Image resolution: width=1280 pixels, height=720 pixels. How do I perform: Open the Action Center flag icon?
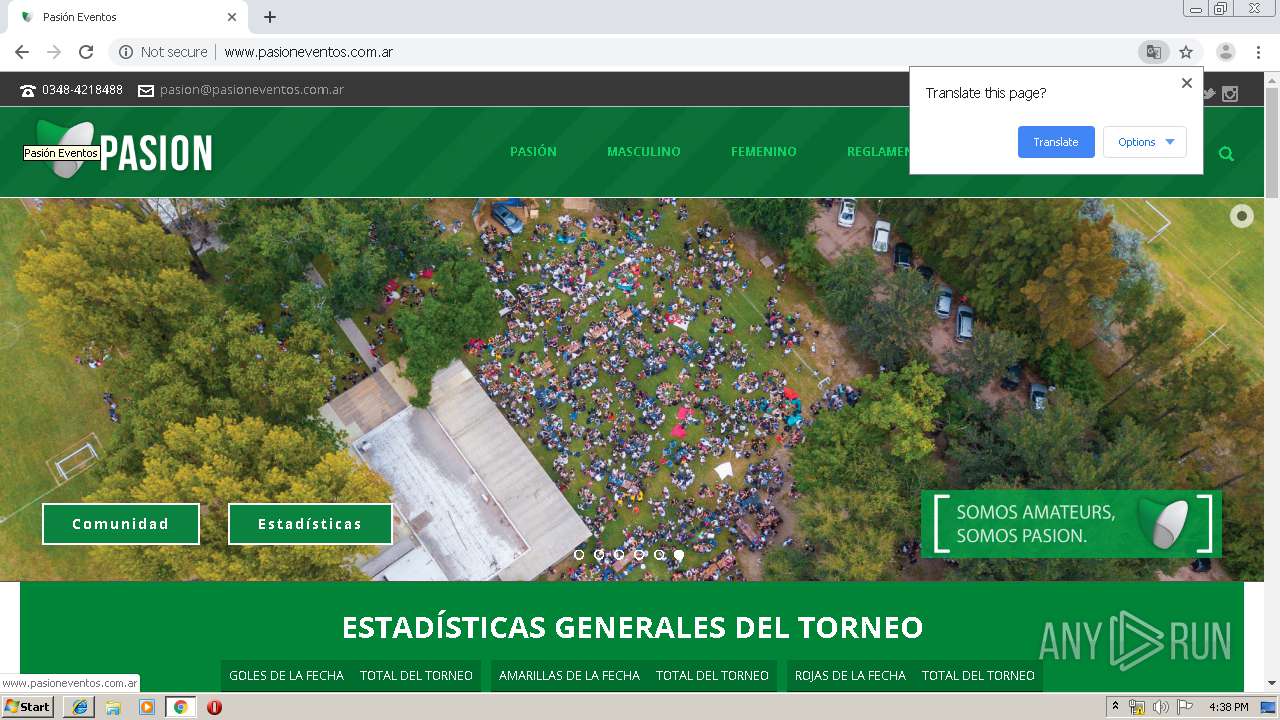tap(1185, 707)
